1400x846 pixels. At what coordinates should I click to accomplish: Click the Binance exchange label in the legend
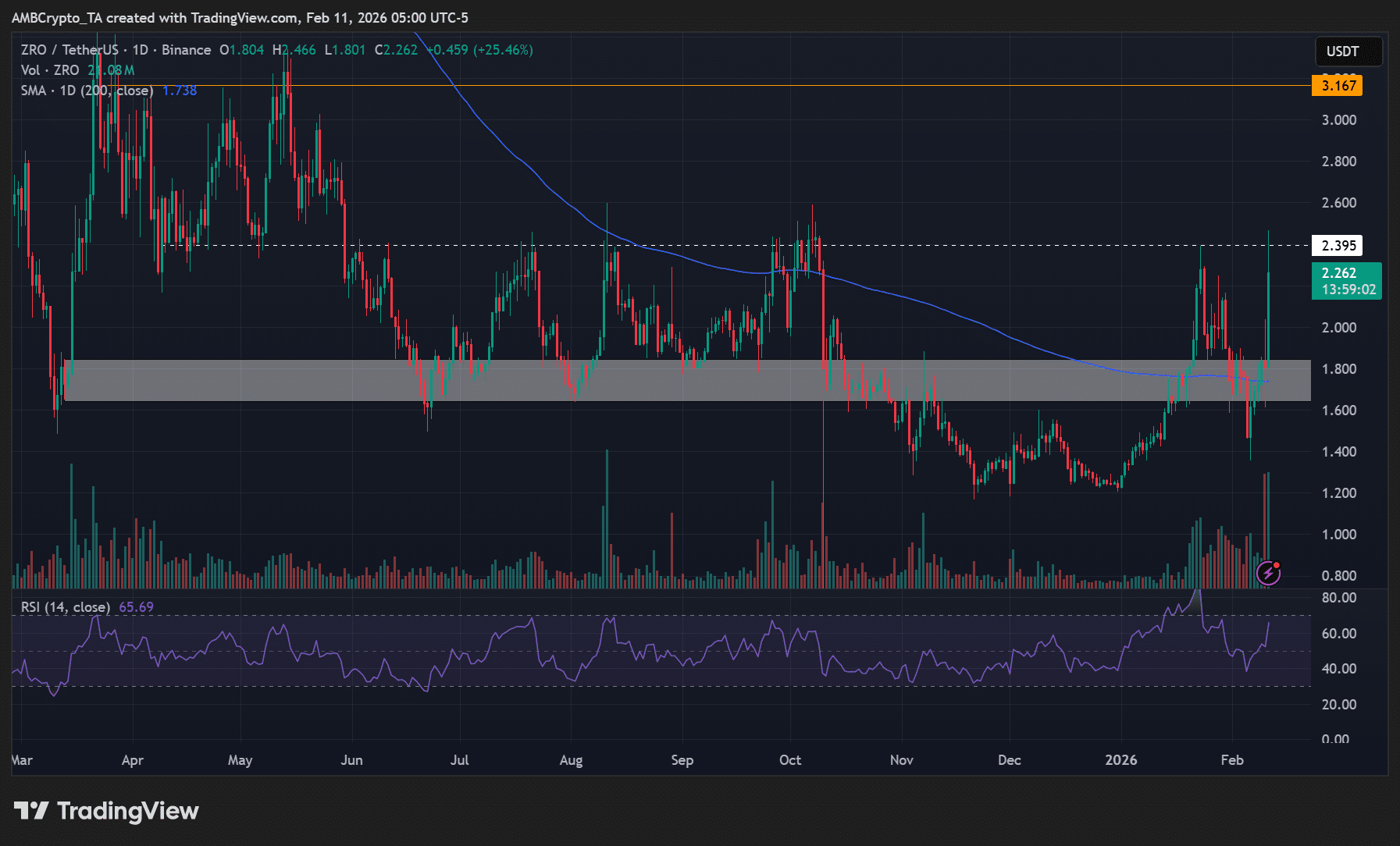pos(185,49)
